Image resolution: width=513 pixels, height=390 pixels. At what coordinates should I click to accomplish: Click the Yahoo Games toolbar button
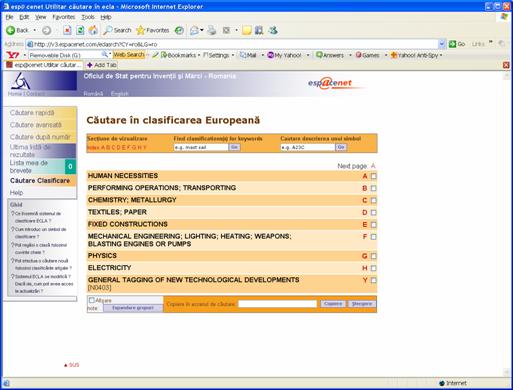367,55
